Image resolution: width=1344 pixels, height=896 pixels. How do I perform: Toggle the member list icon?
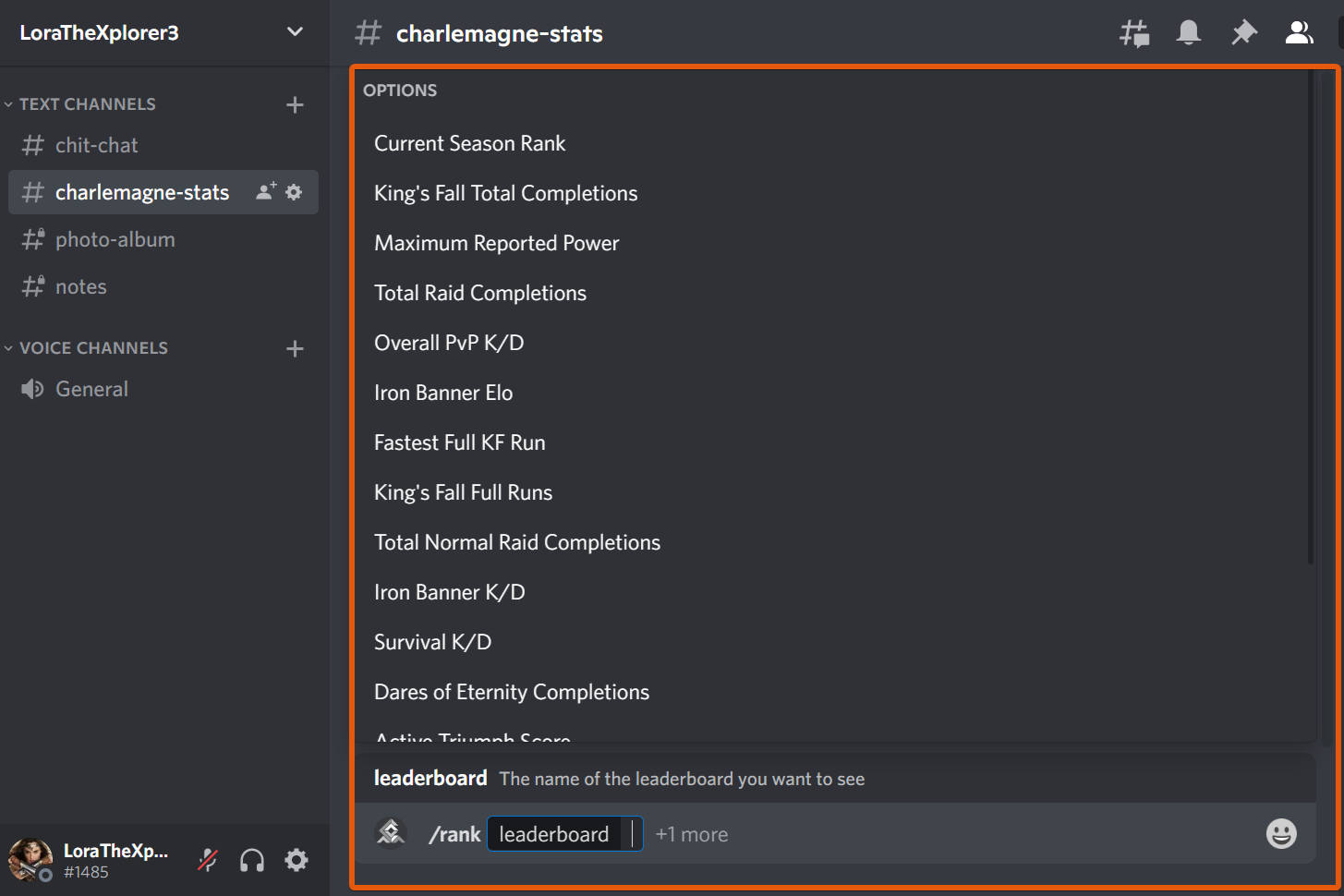pos(1300,33)
